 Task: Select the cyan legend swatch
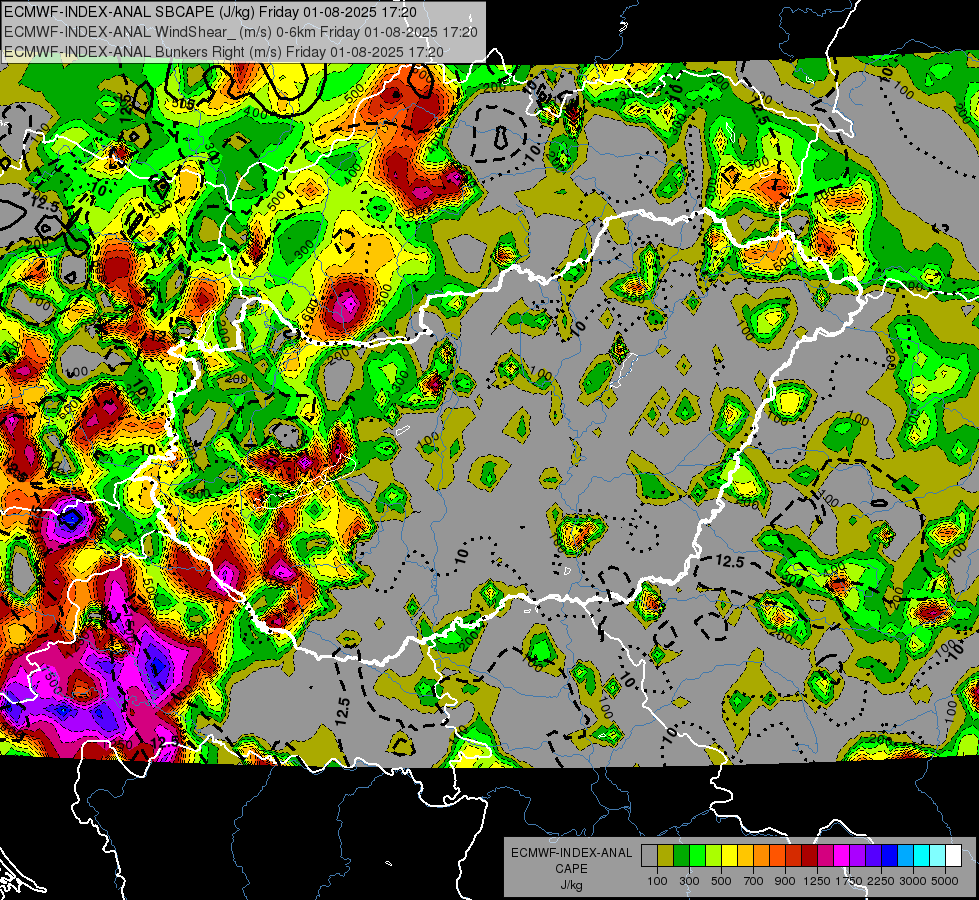[x=922, y=856]
